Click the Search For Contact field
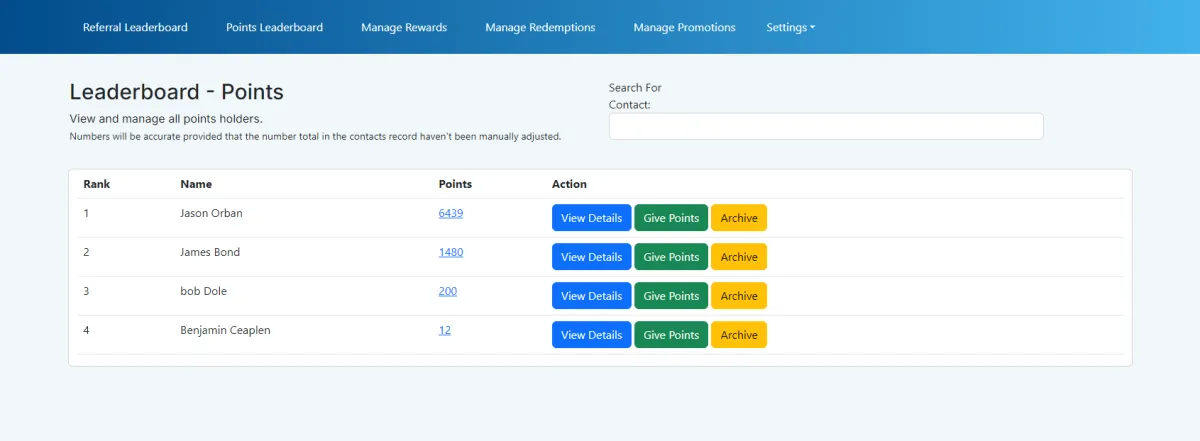Screen dimensions: 1200x441 [x=825, y=126]
